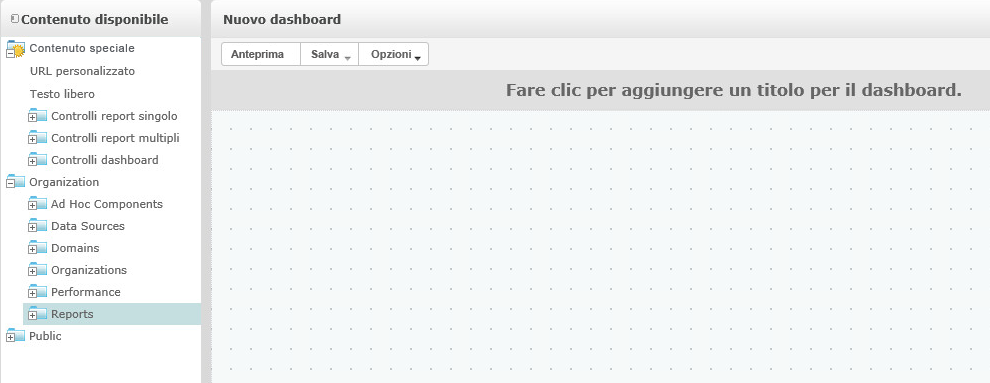Collapse the Organization folder
990x383 pixels.
(11, 184)
